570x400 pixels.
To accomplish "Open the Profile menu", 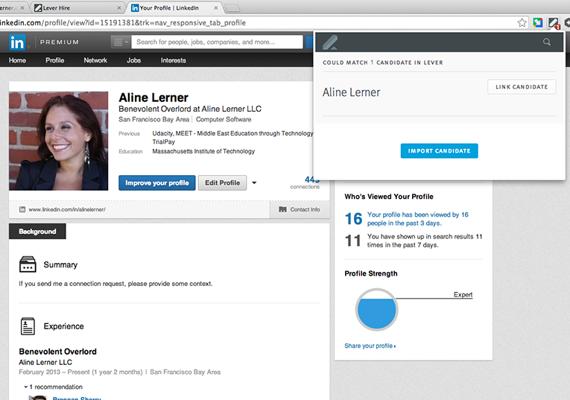I will (55, 60).
